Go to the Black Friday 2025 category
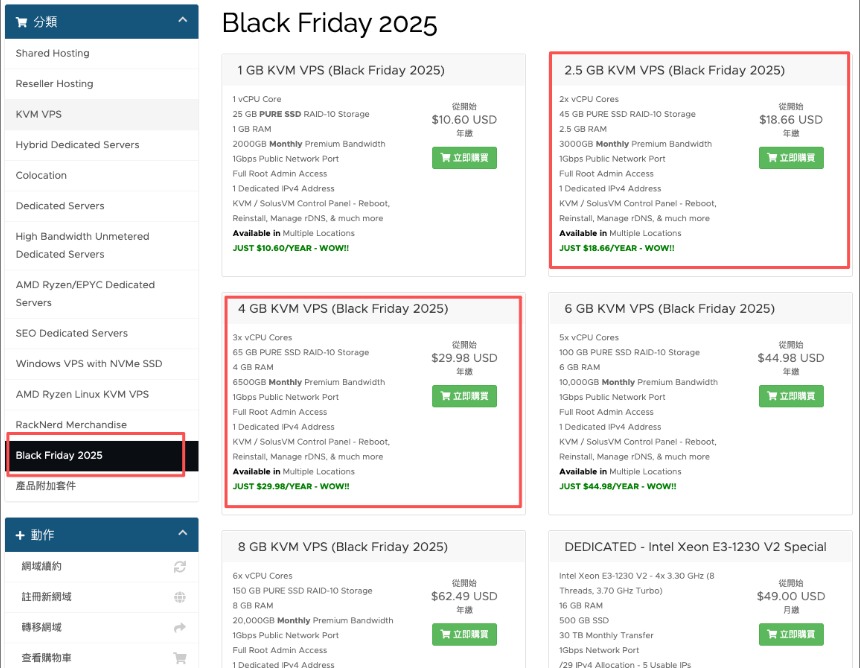This screenshot has width=860, height=668. tap(59, 456)
